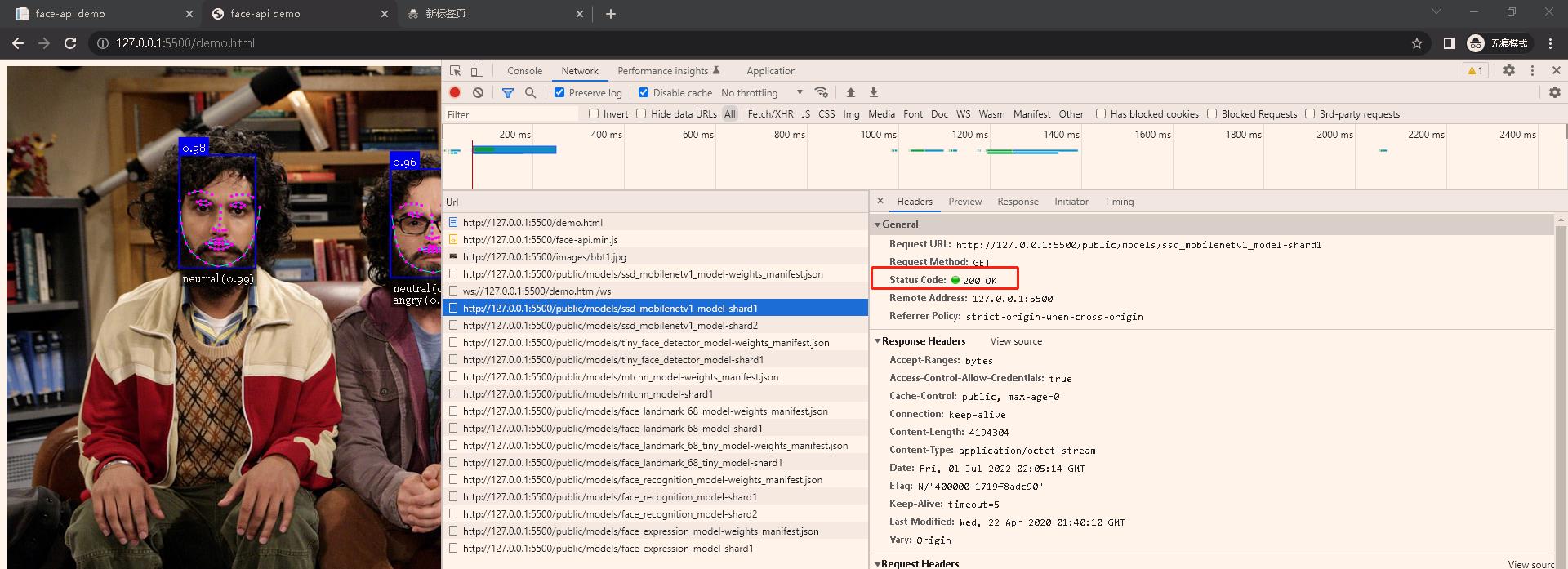Screen dimensions: 1568x569
Task: Enable the Hide data URLs checkbox
Action: tap(641, 113)
